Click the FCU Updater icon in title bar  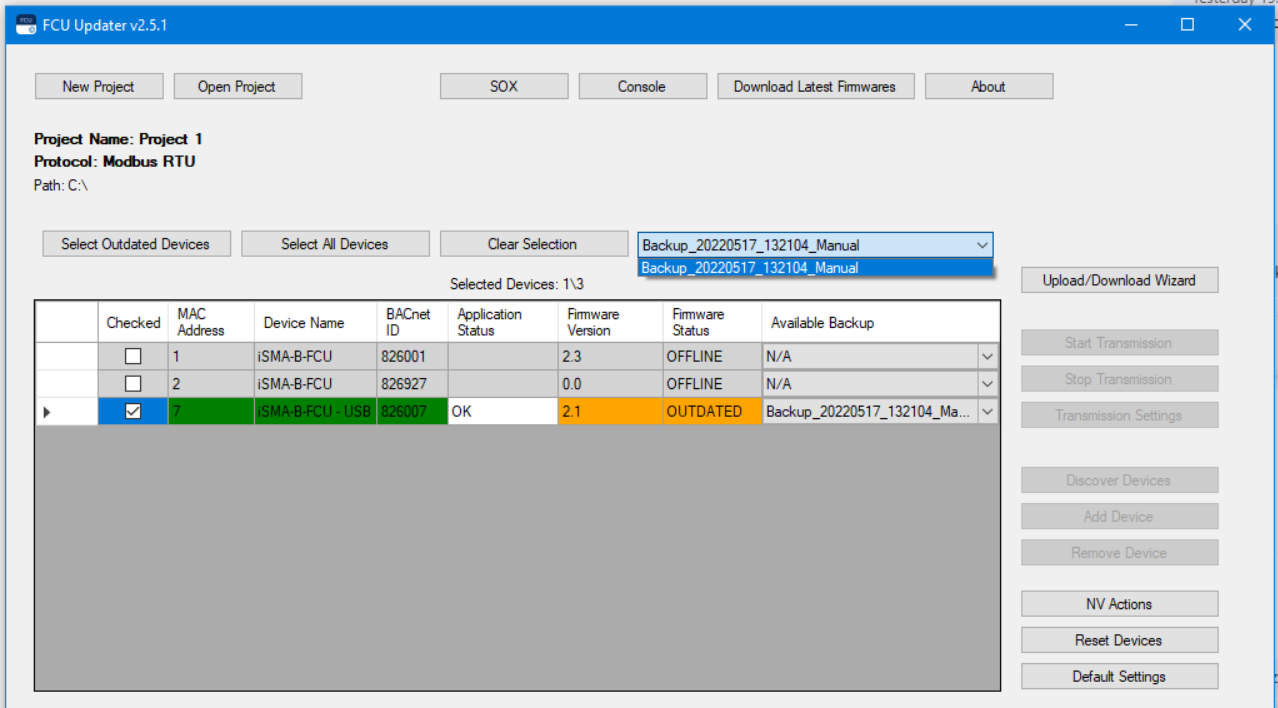coord(25,24)
